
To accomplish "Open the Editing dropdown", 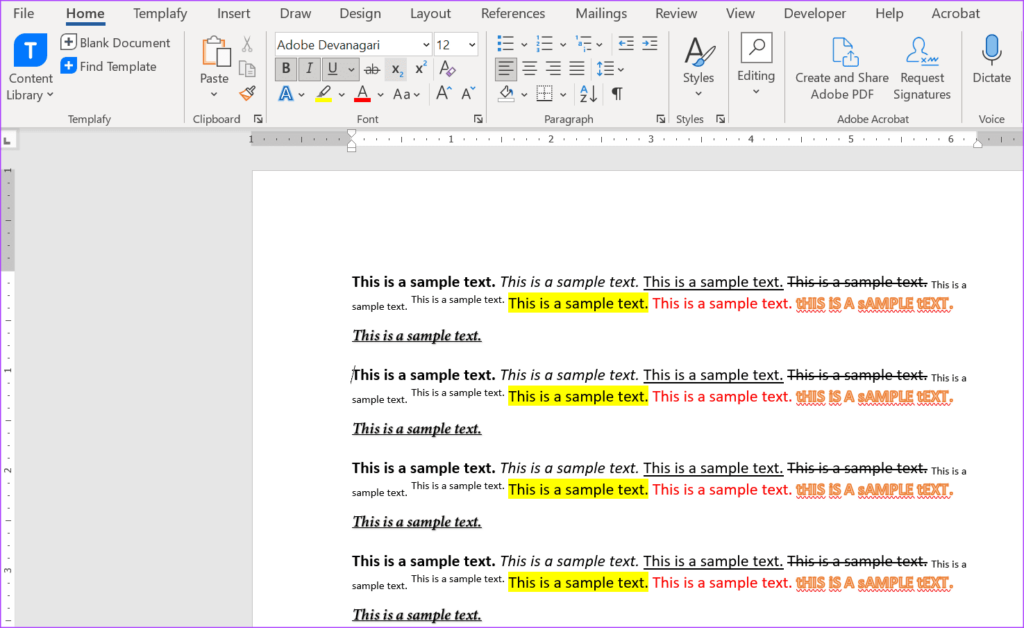I will tap(756, 66).
